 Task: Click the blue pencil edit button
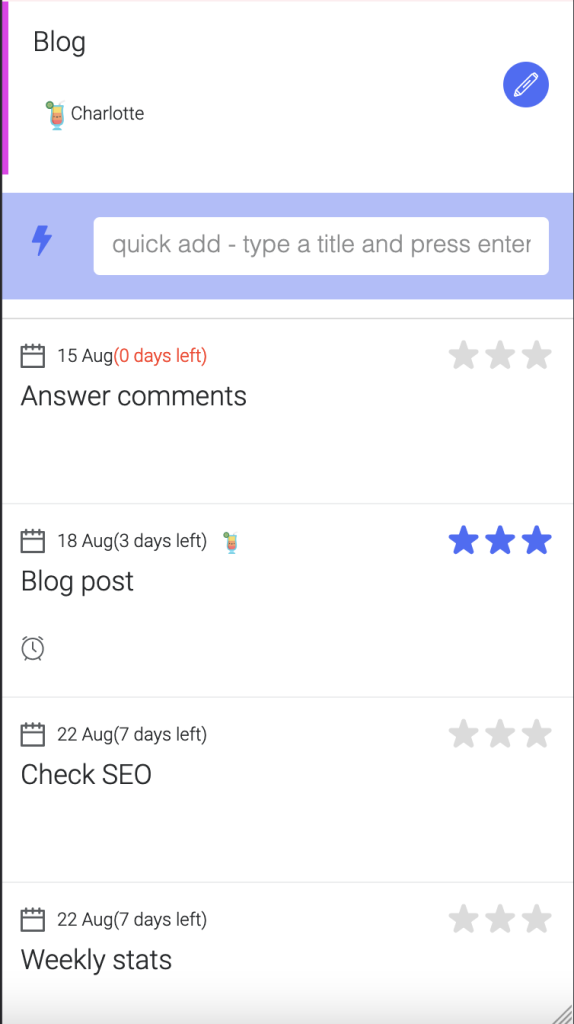tap(526, 84)
